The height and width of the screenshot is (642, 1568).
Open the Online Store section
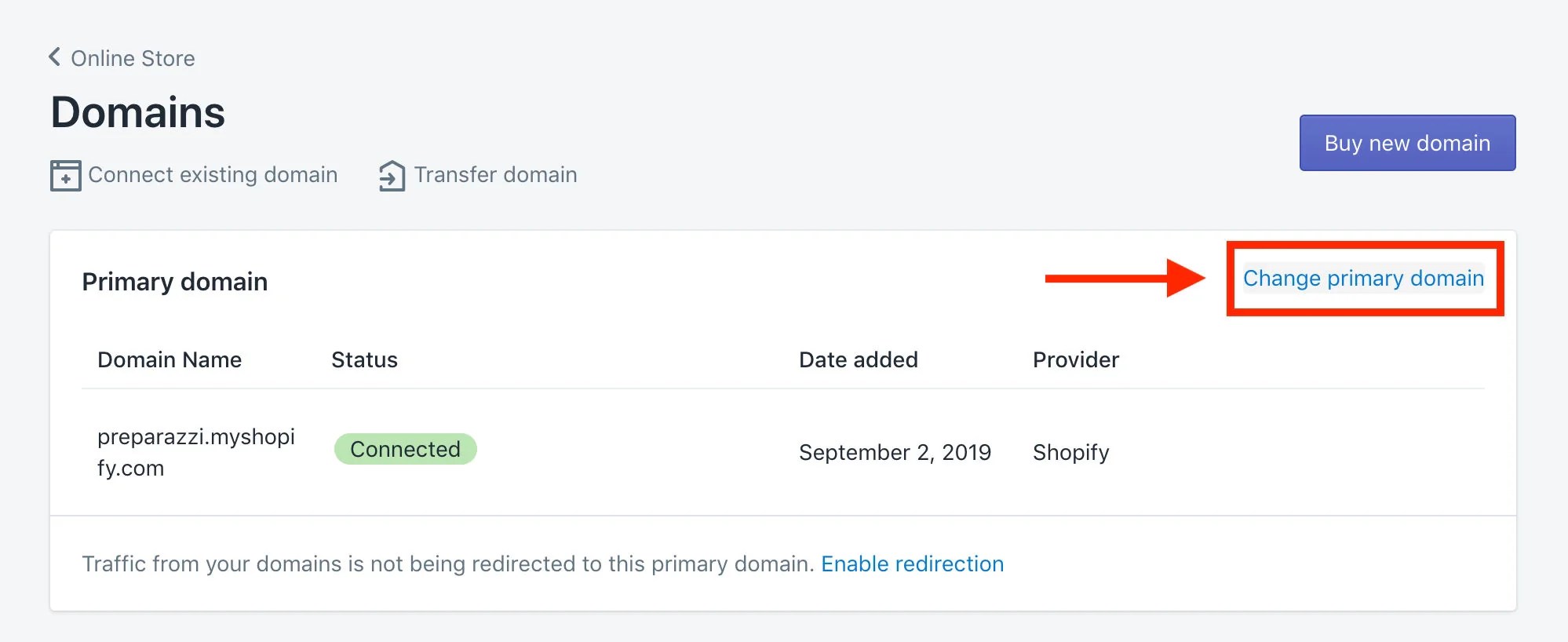133,57
